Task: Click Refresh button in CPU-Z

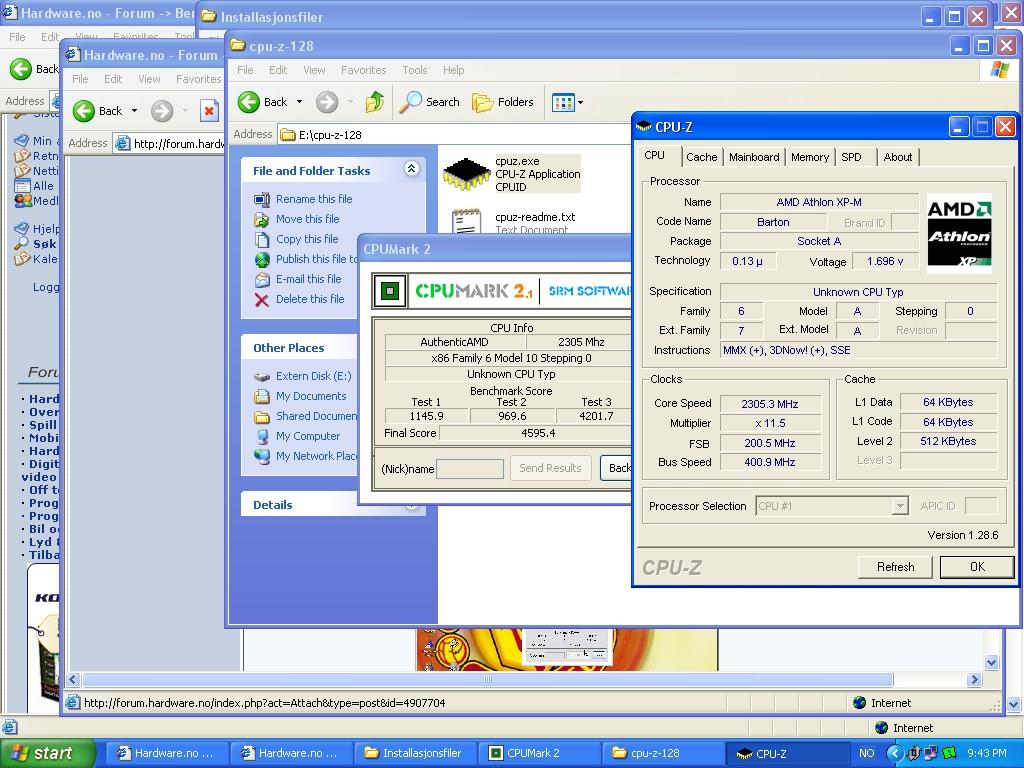Action: [895, 567]
